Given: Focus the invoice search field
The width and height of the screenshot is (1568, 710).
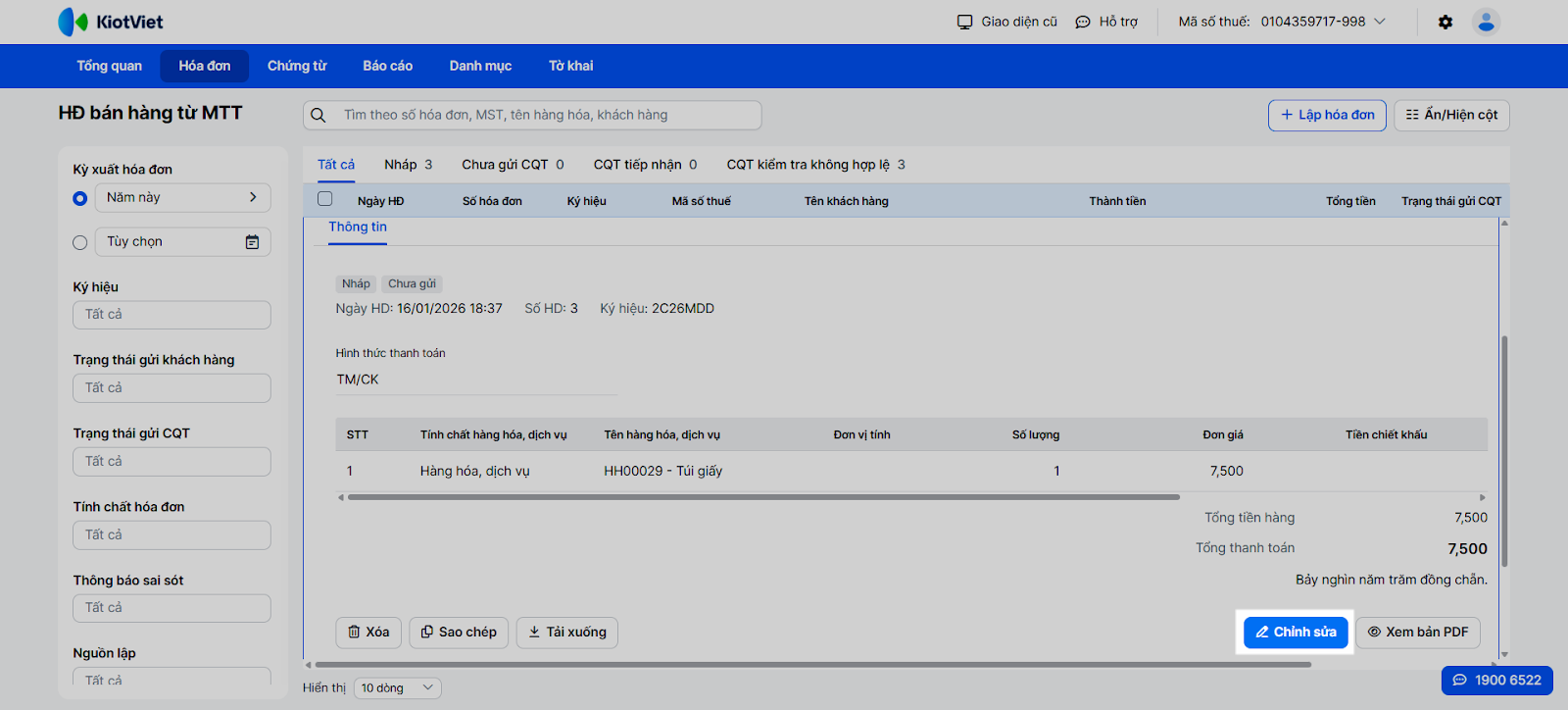Looking at the screenshot, I should (532, 115).
